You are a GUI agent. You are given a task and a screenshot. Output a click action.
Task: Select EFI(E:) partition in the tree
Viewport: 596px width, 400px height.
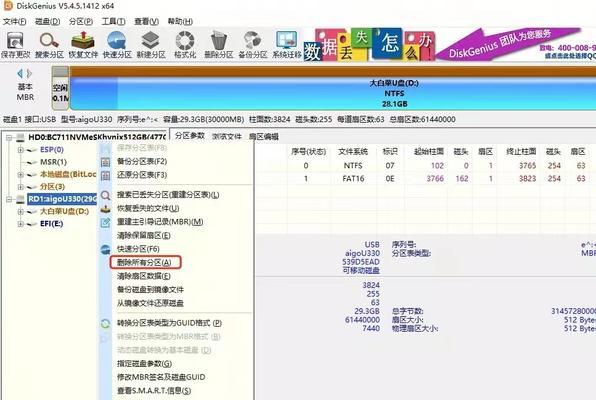pos(52,224)
